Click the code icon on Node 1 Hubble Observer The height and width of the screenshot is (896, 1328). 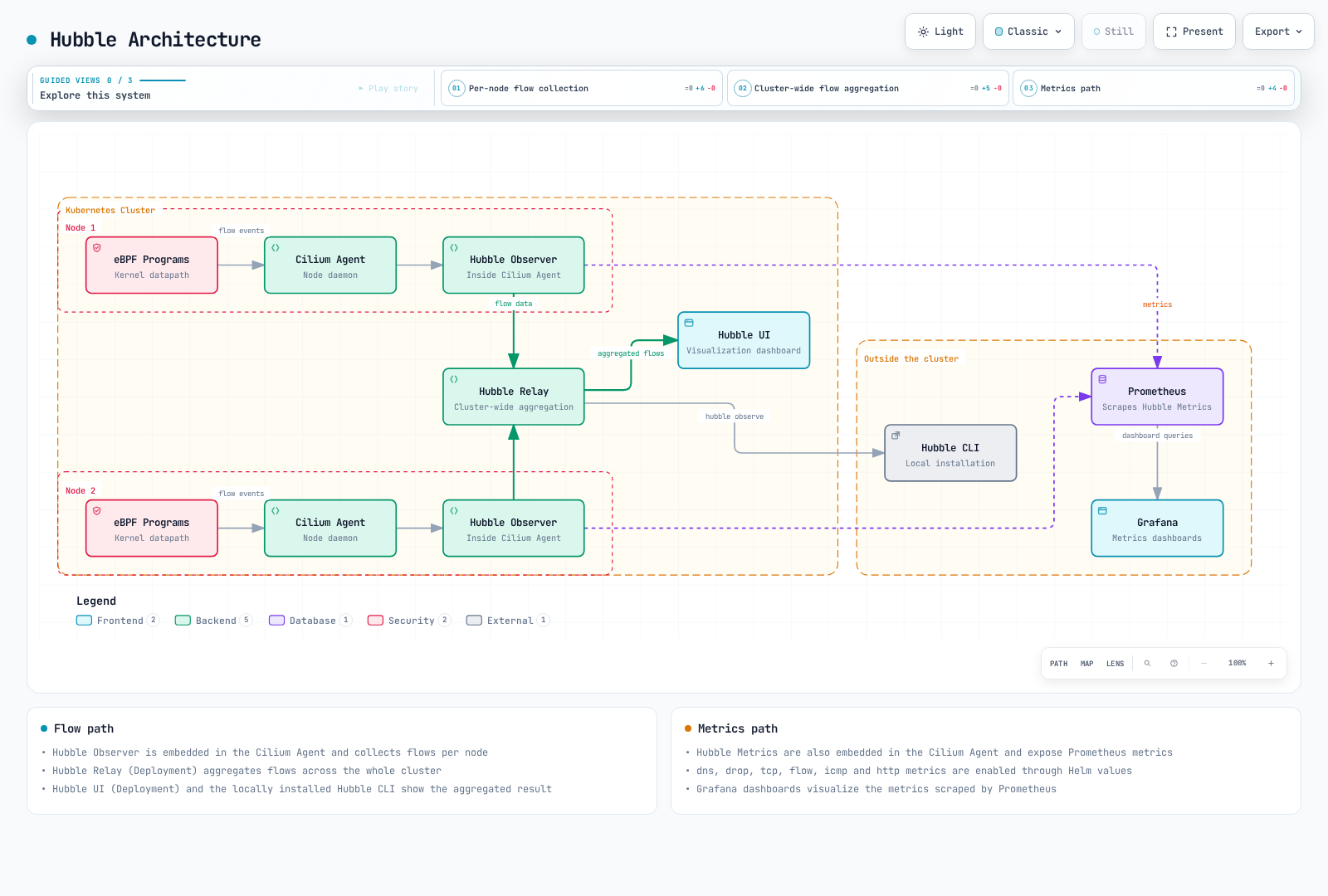click(454, 248)
